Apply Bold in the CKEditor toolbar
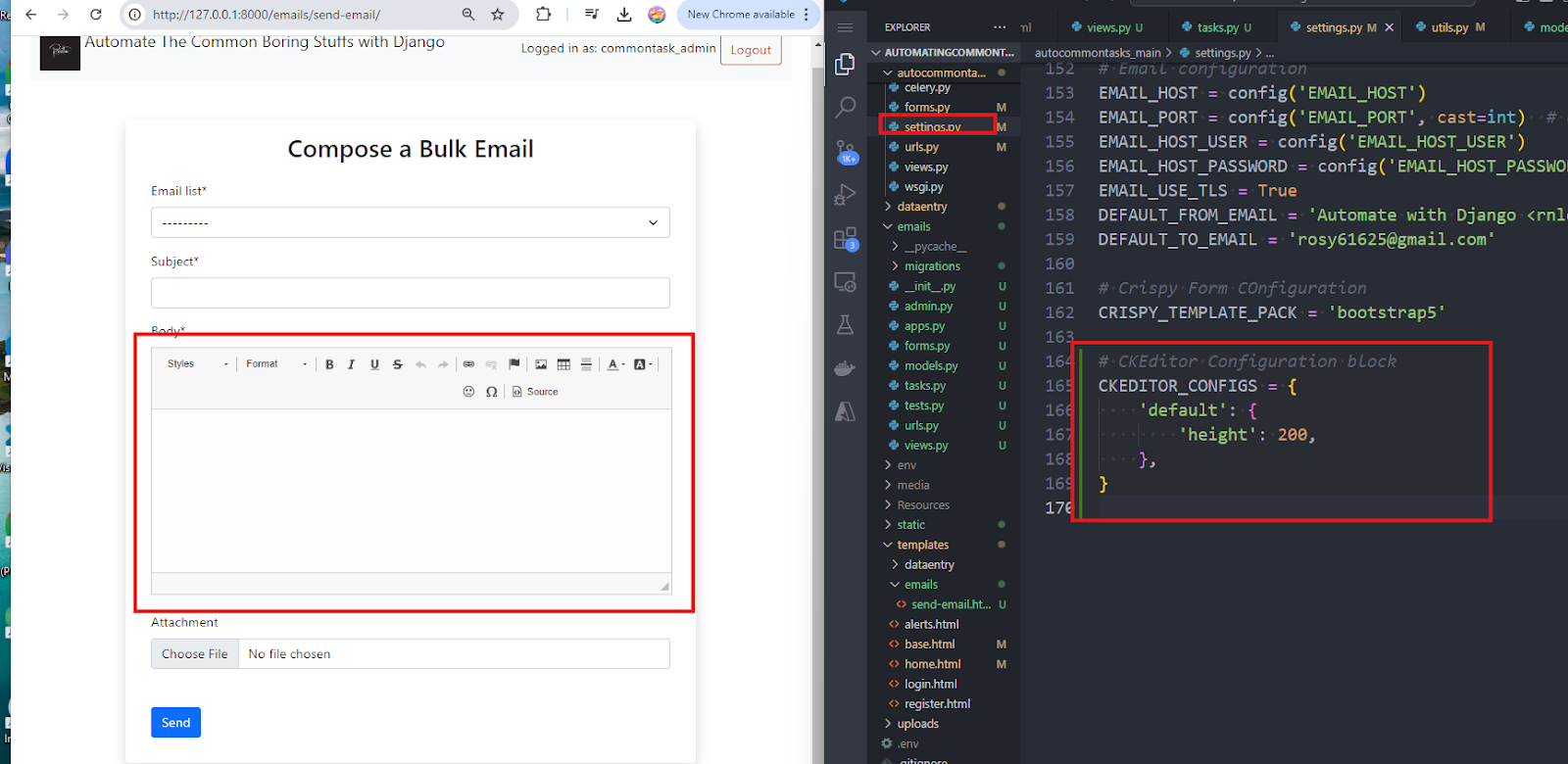The width and height of the screenshot is (1568, 764). tap(329, 364)
